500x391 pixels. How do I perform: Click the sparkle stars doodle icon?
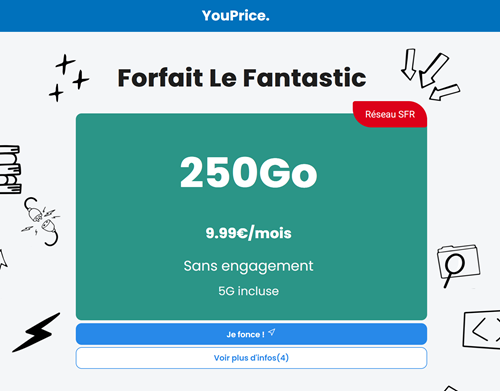coord(69,78)
